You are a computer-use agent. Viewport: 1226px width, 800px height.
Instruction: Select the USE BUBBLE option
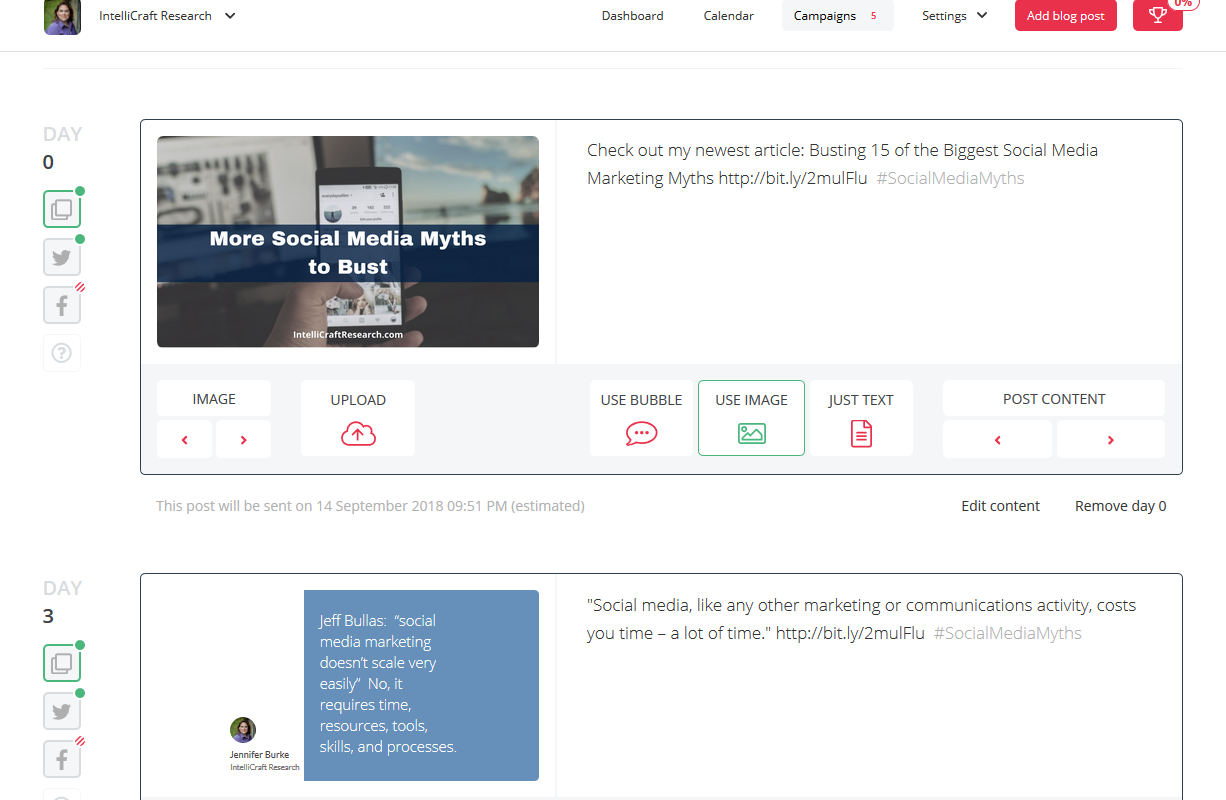pos(641,418)
